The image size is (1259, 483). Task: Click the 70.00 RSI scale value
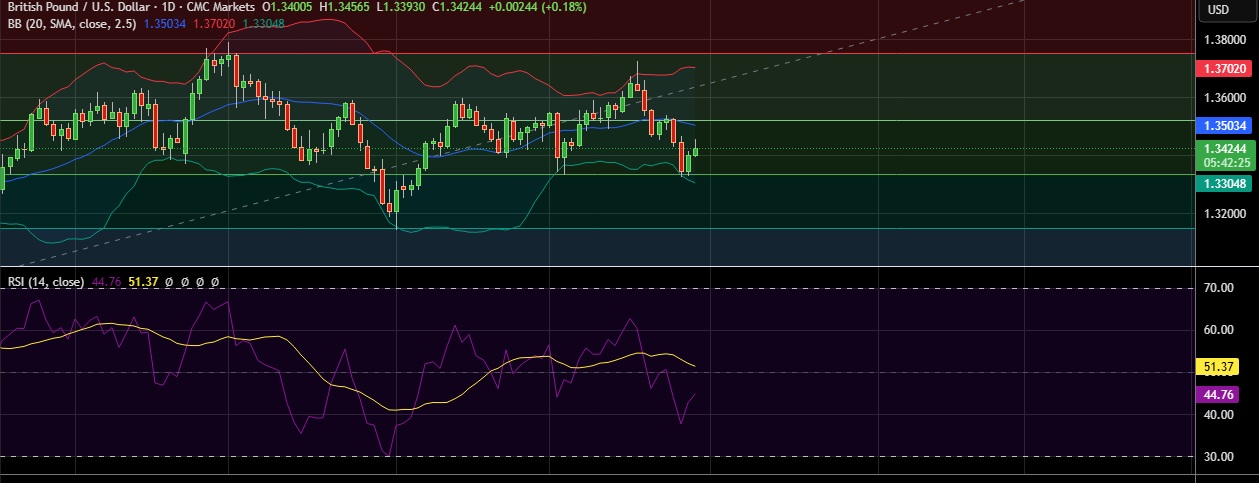coord(1220,288)
